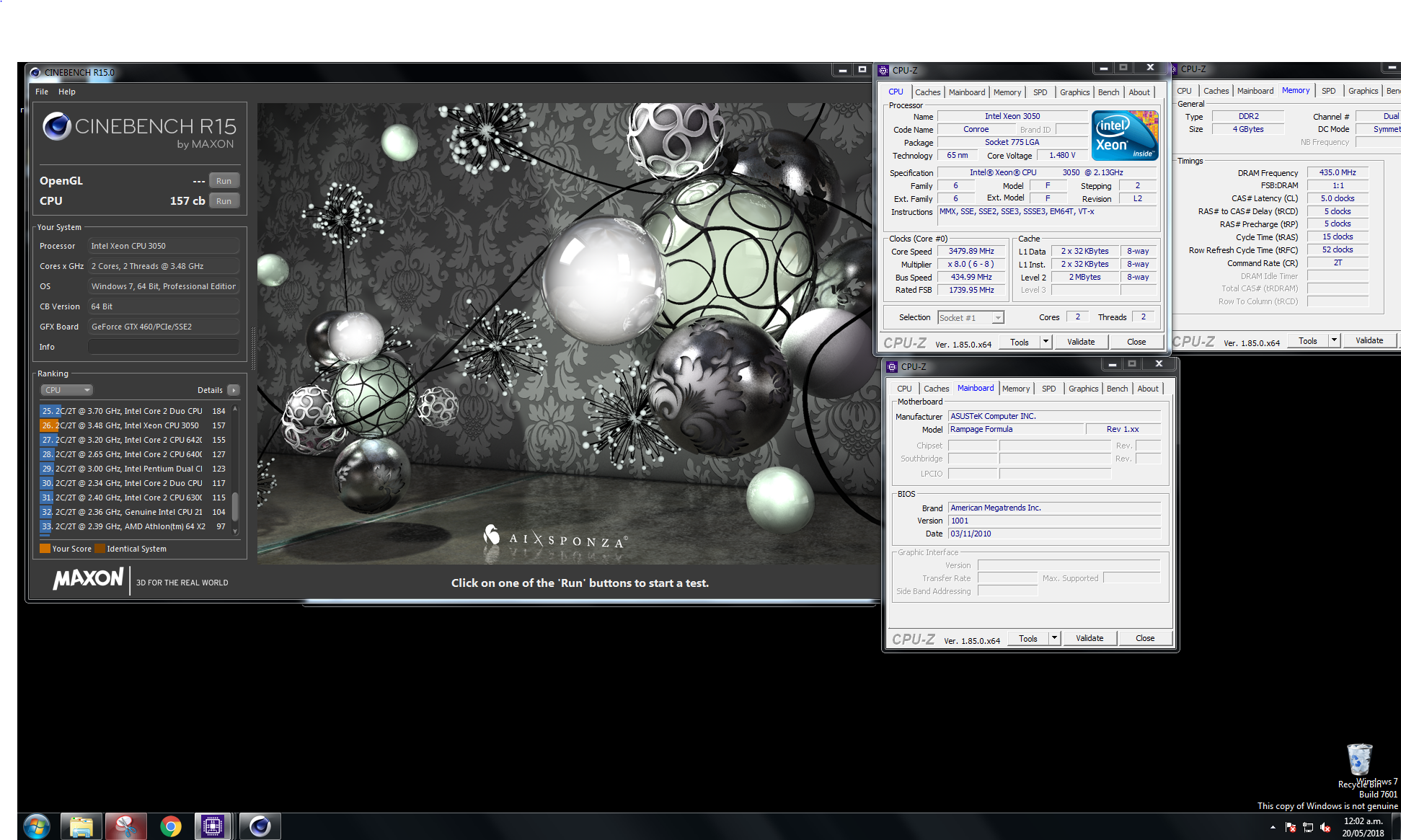Click the empty Info field in Cinebench

[164, 347]
